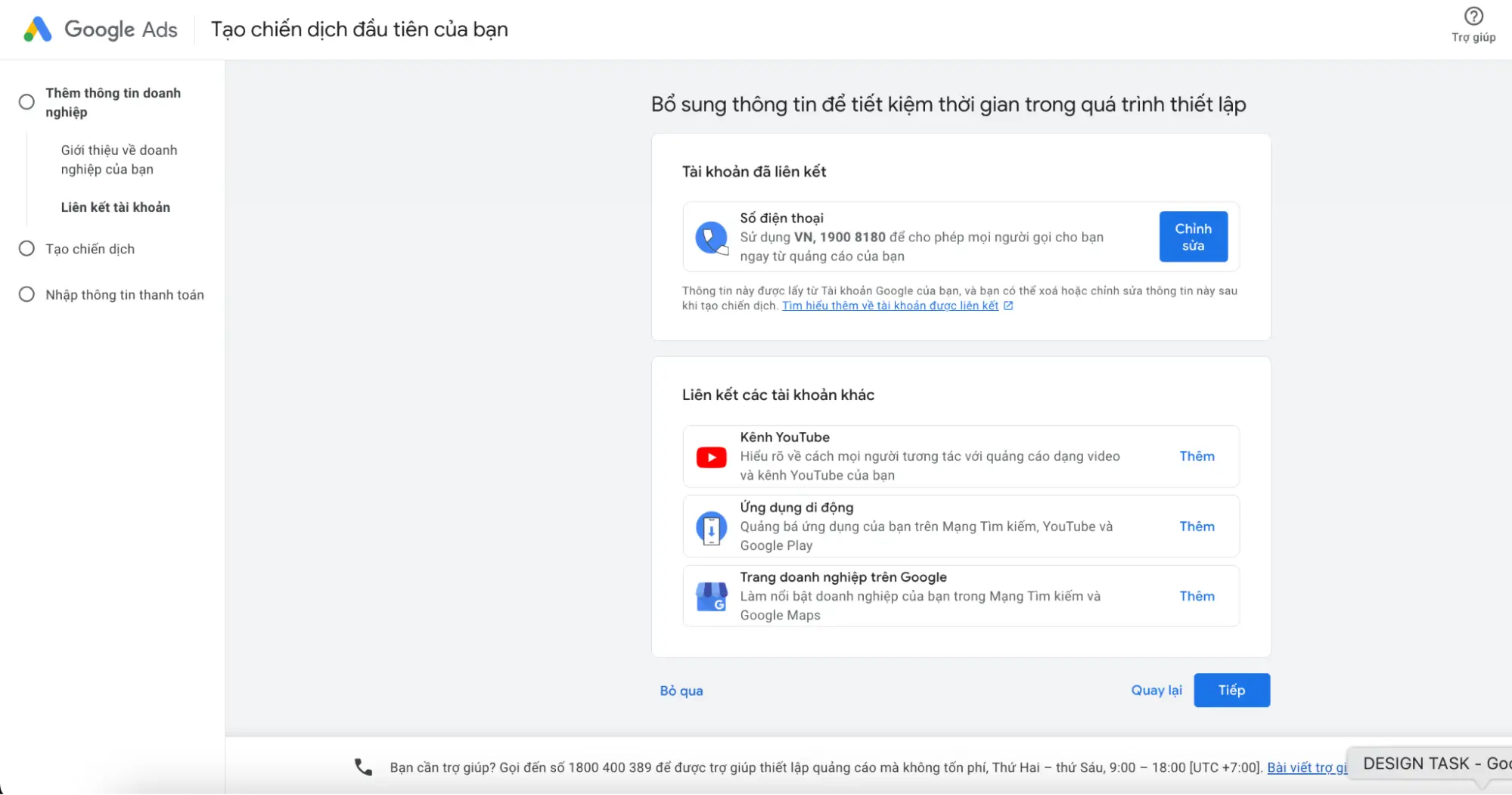This screenshot has width=1512, height=795.
Task: Click Trang doanh nghiệp trên Google title
Action: [x=843, y=577]
